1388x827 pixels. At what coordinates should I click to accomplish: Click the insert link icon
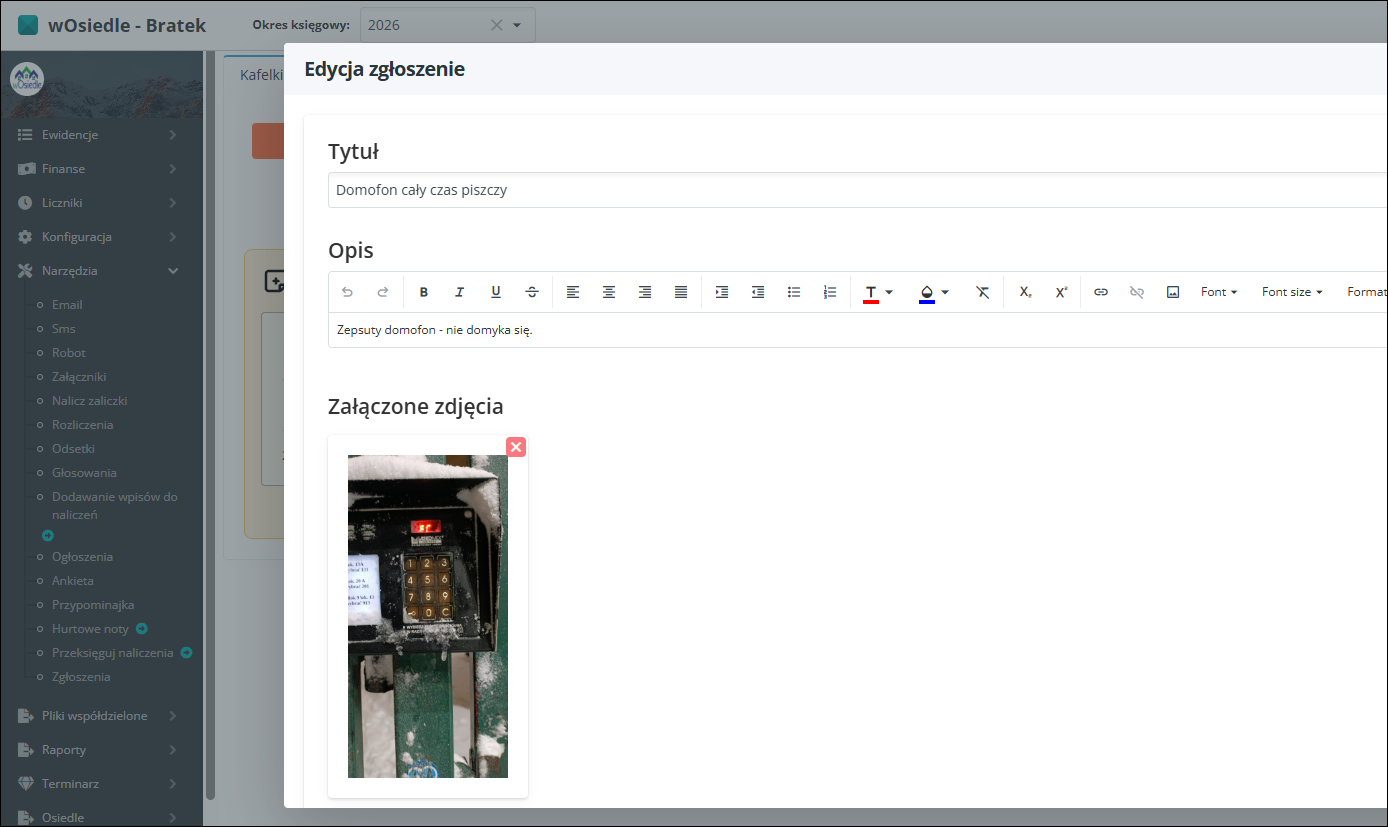coord(1101,292)
